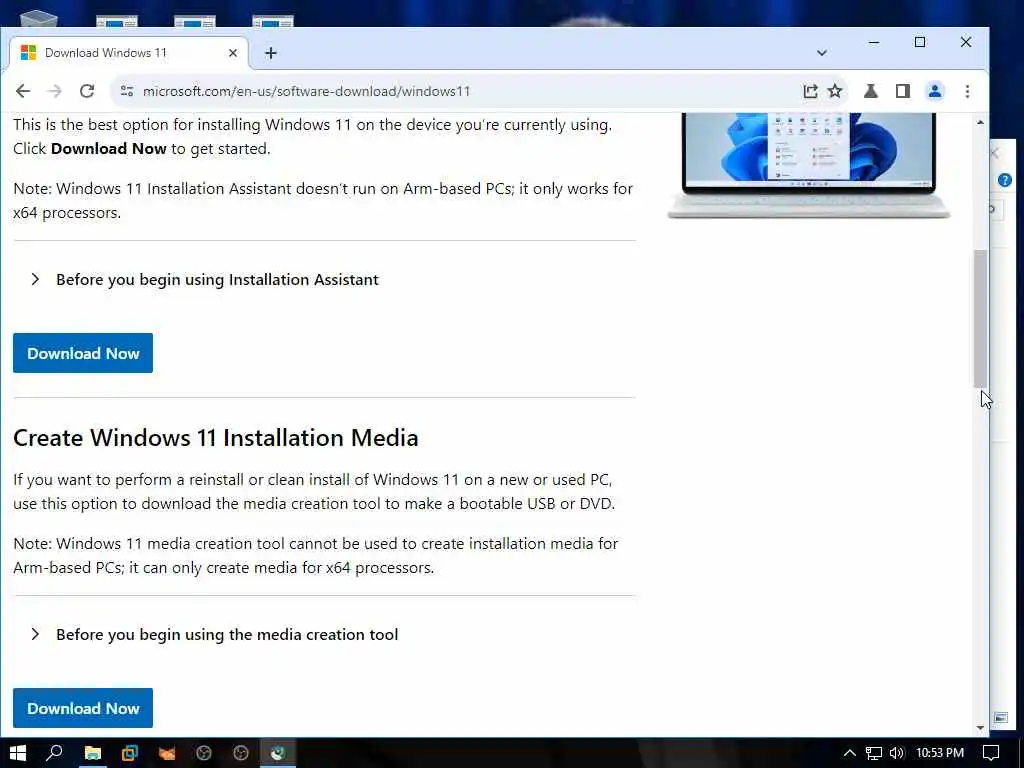The image size is (1024, 768).
Task: Click the page vertical scrollbar thumb
Action: [980, 319]
